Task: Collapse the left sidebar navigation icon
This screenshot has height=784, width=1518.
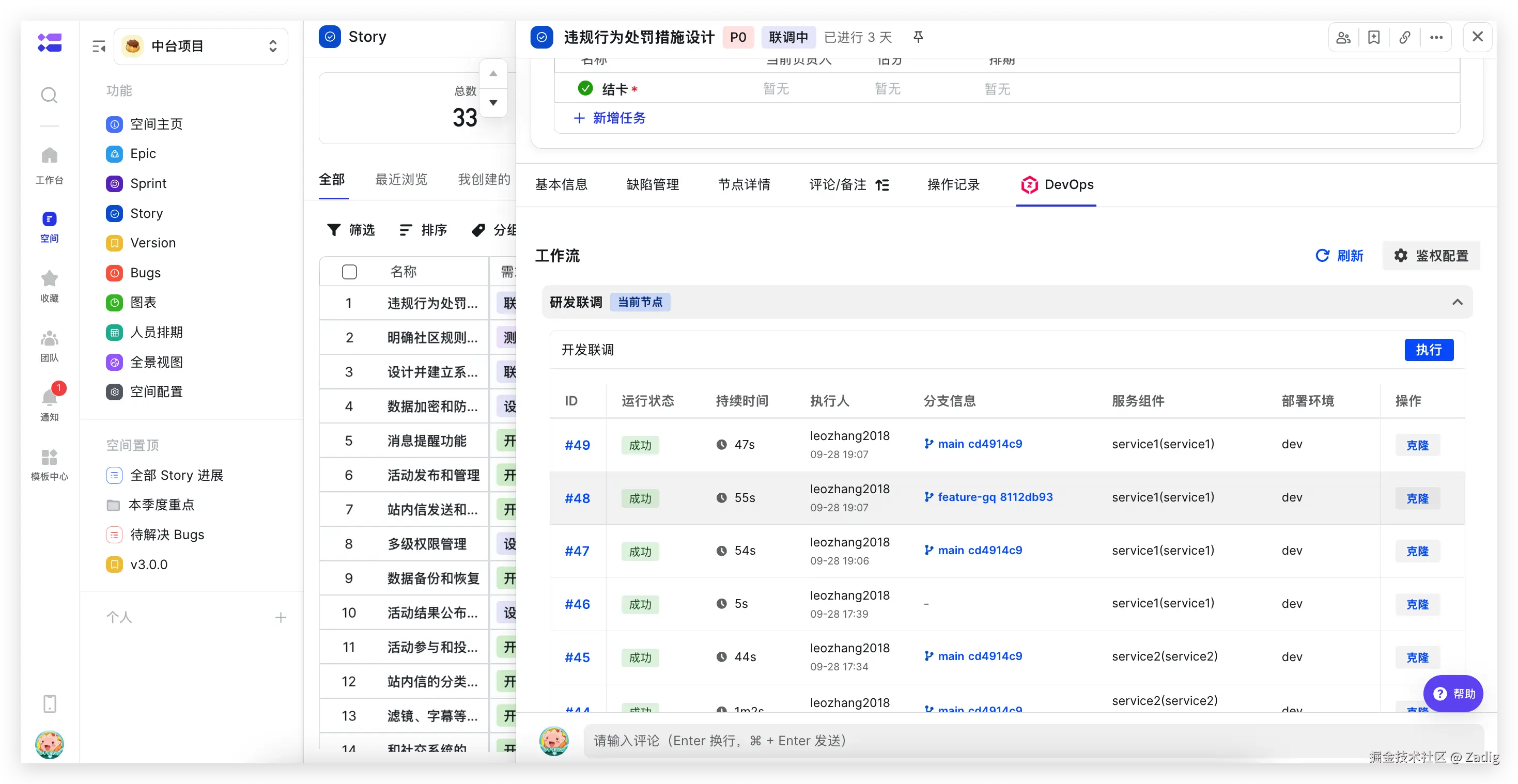Action: [99, 46]
